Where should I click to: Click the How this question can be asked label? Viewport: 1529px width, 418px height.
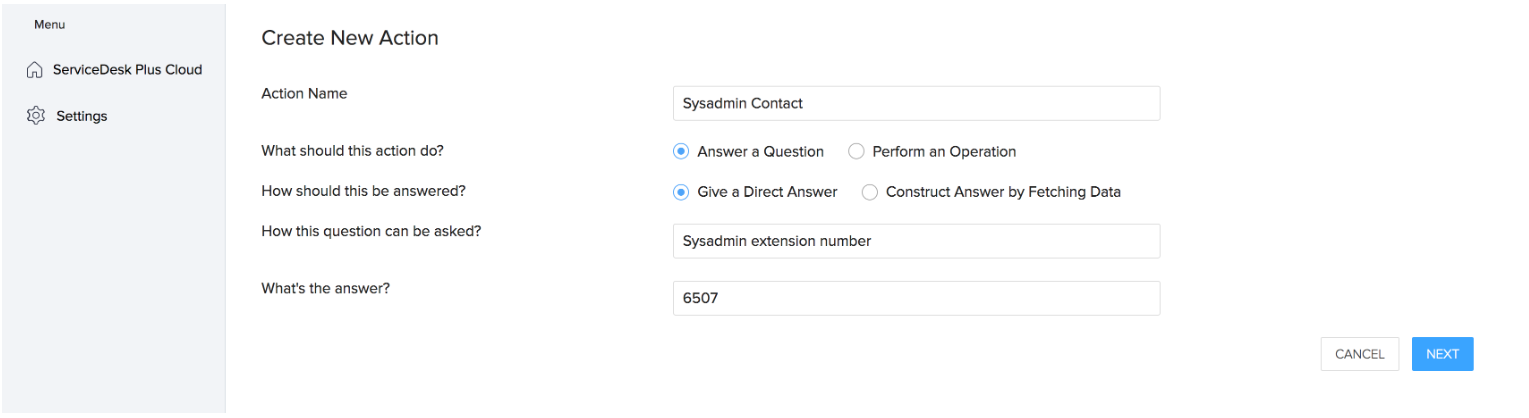pos(371,230)
